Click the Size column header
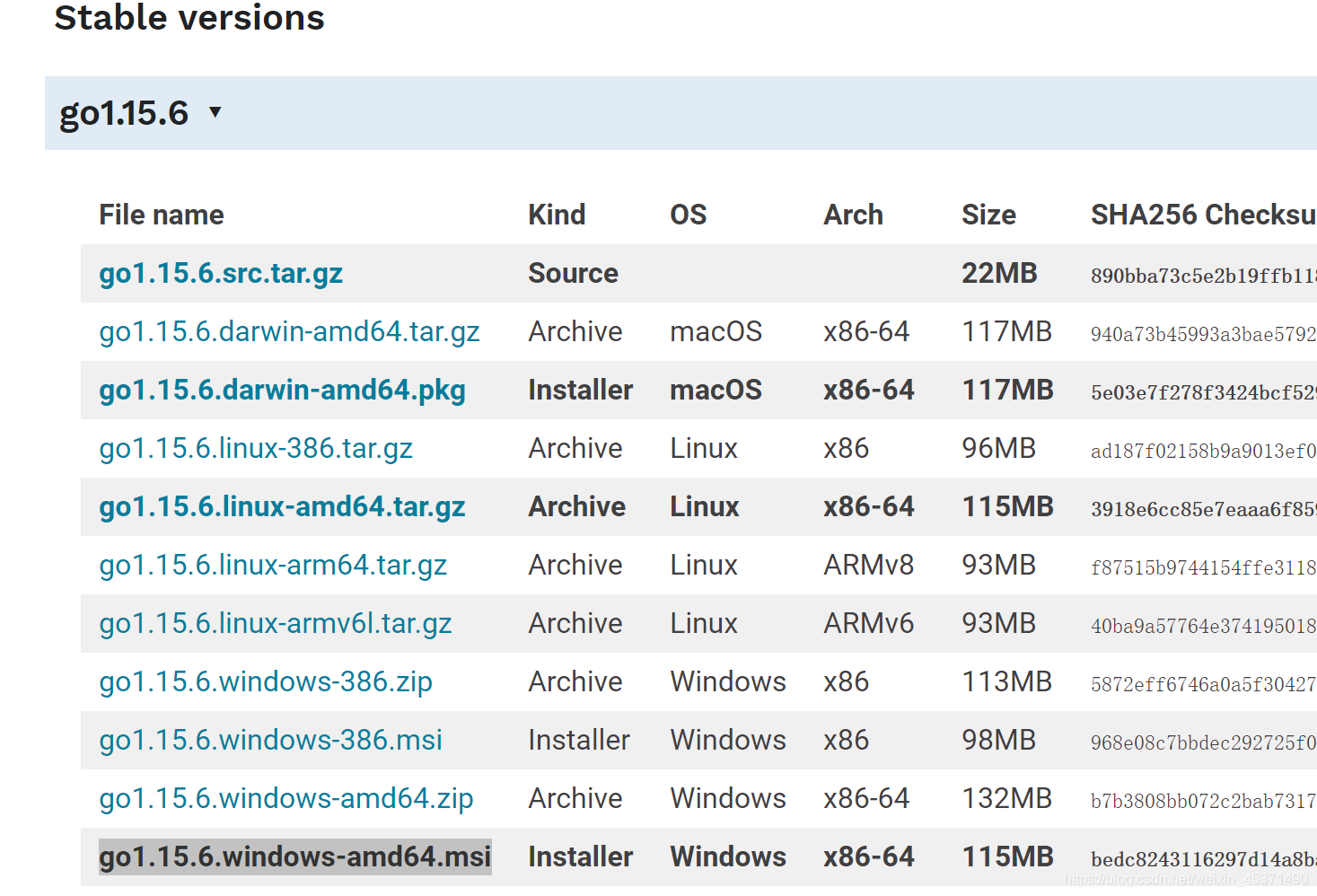 click(989, 215)
